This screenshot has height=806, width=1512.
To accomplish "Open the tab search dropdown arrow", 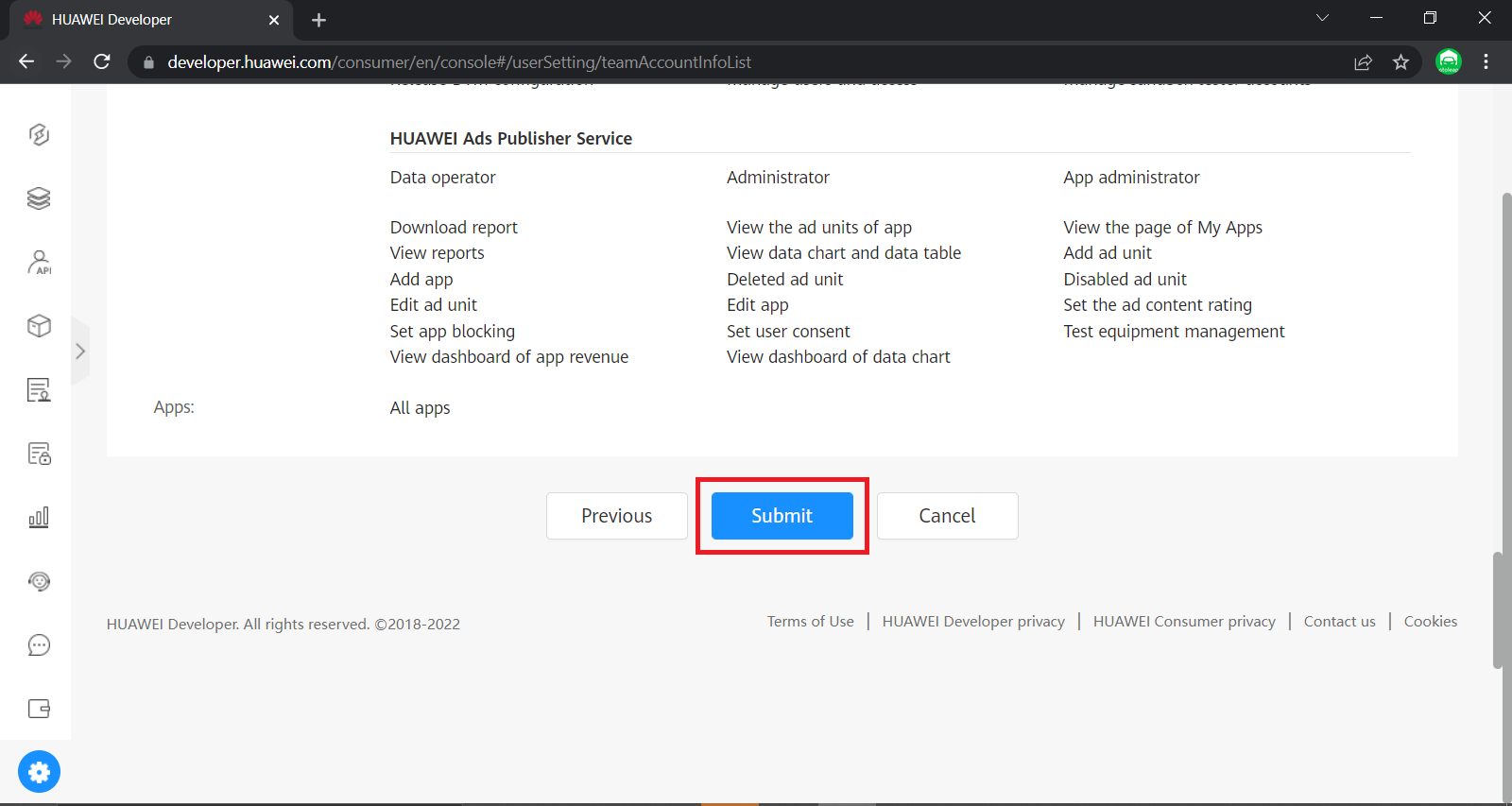I will click(x=1322, y=18).
